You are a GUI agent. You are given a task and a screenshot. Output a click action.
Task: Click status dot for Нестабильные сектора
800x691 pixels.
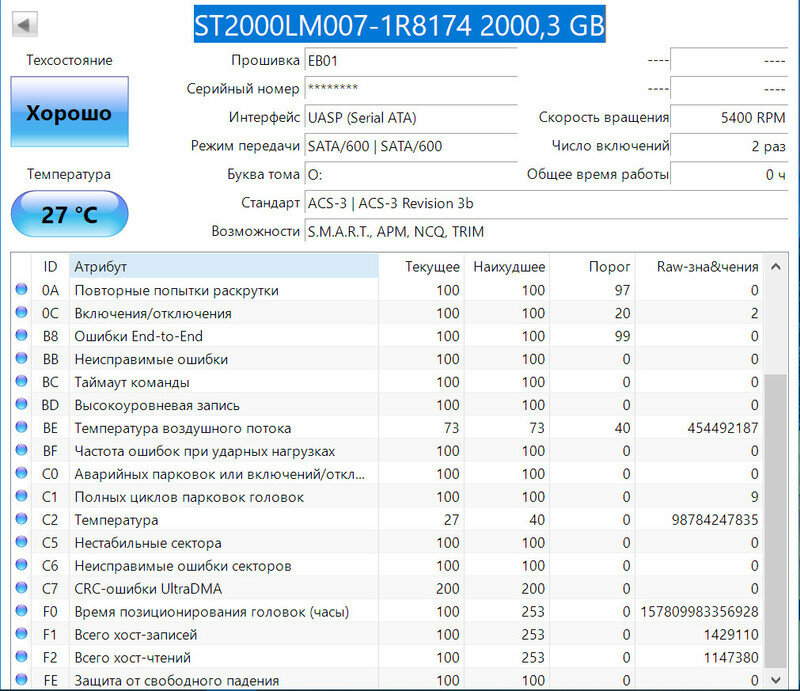[x=21, y=542]
